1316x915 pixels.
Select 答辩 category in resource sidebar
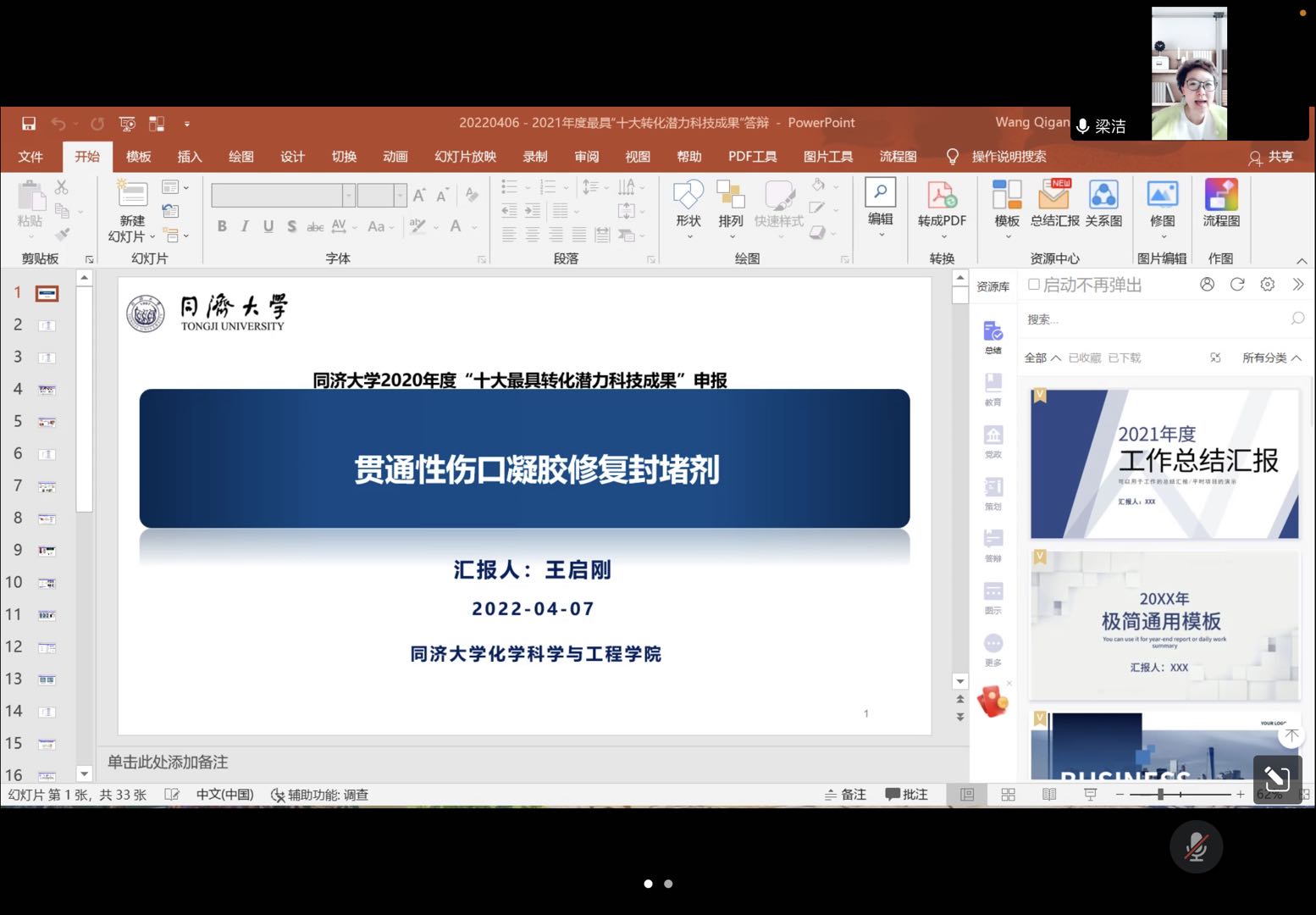[x=993, y=546]
